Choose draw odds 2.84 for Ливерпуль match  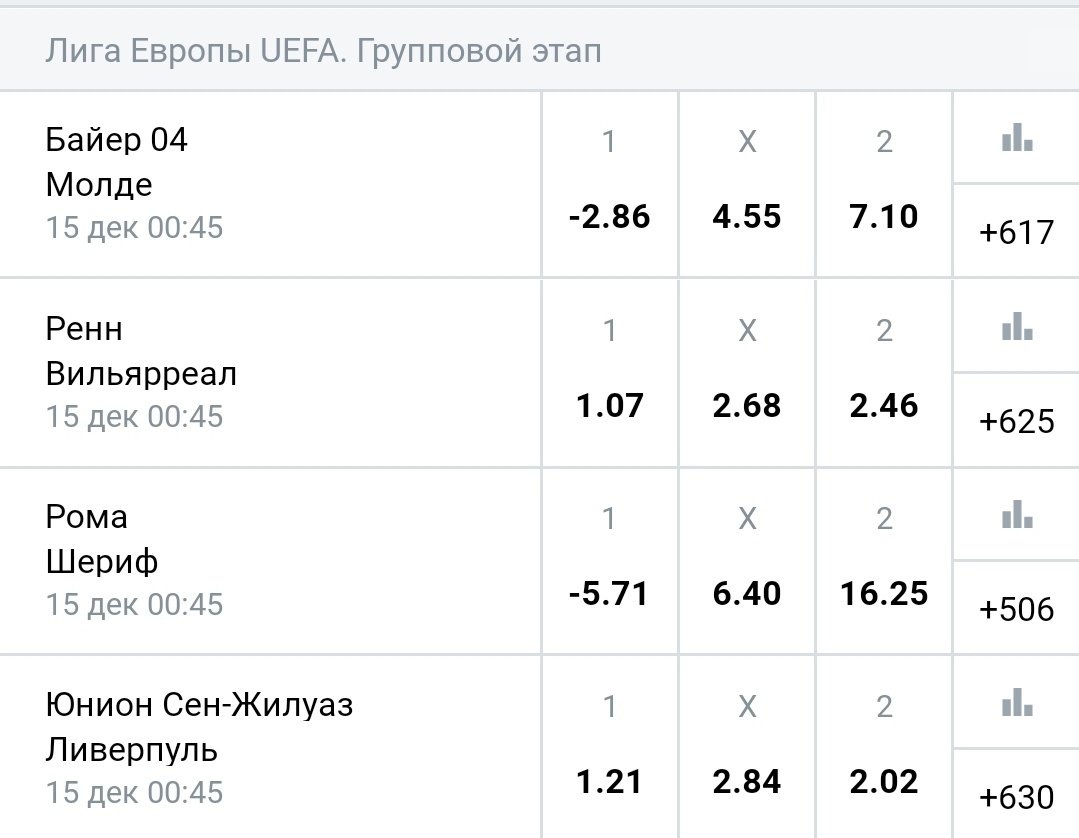pyautogui.click(x=747, y=781)
